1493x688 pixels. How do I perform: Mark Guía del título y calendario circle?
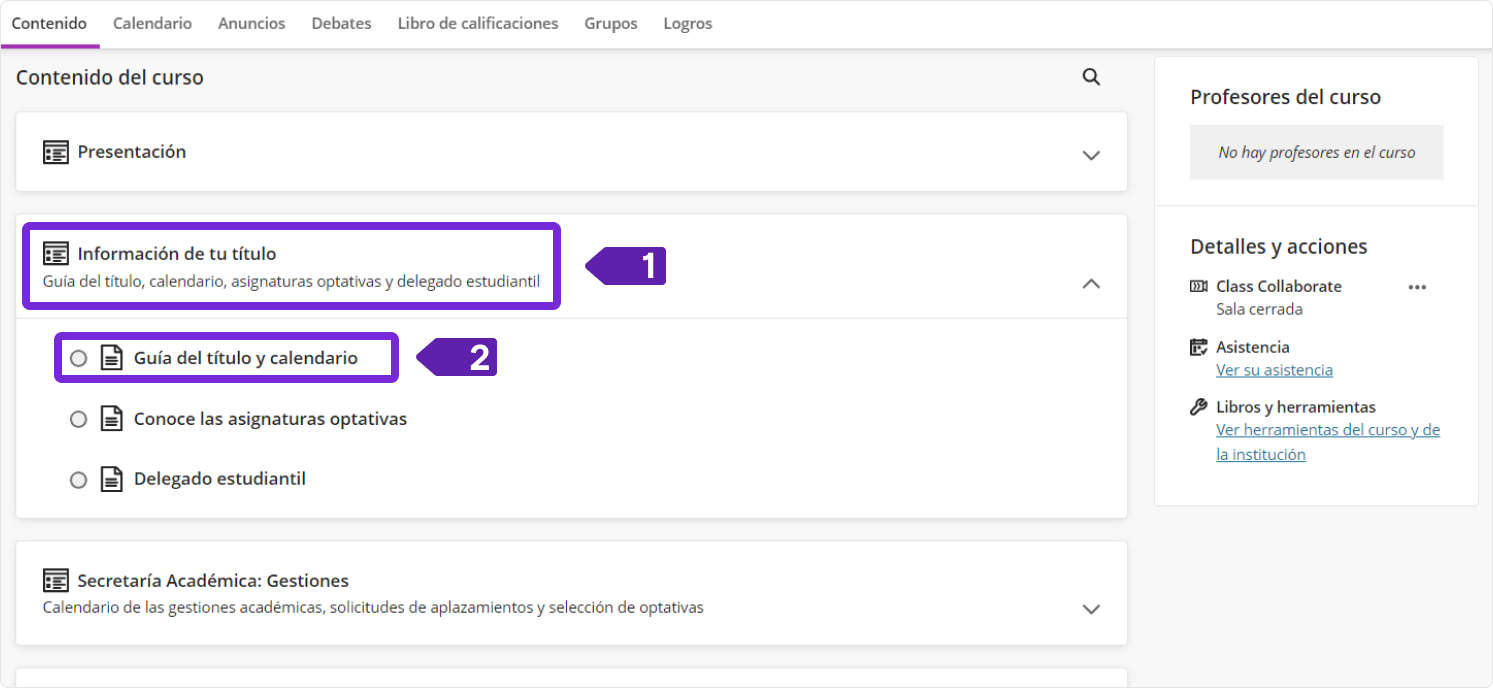tap(78, 358)
